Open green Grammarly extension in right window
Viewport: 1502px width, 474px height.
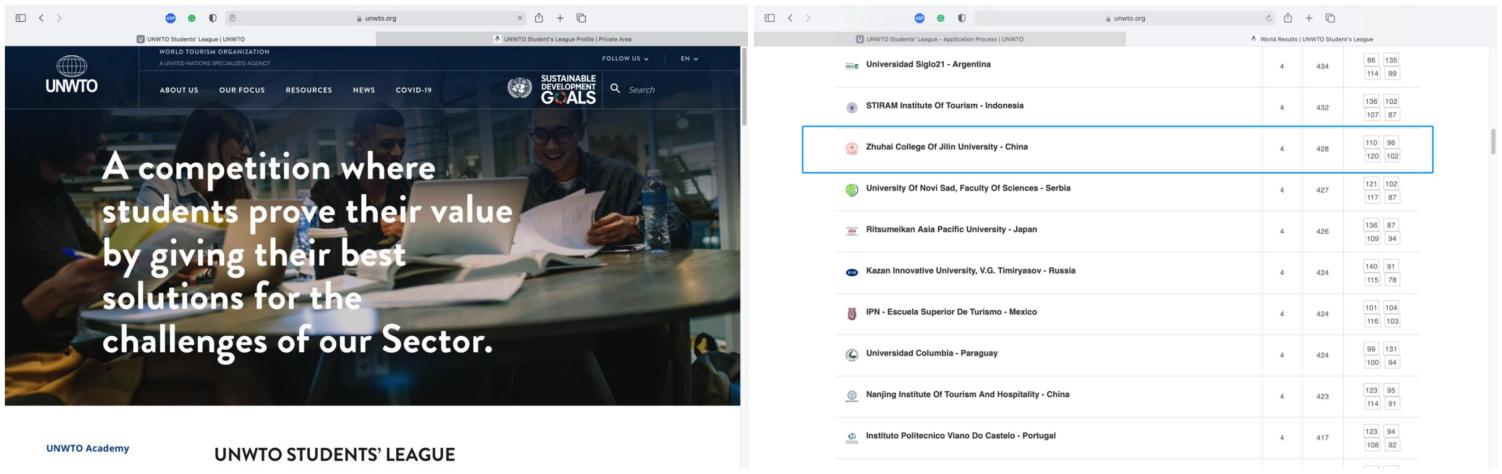(941, 18)
